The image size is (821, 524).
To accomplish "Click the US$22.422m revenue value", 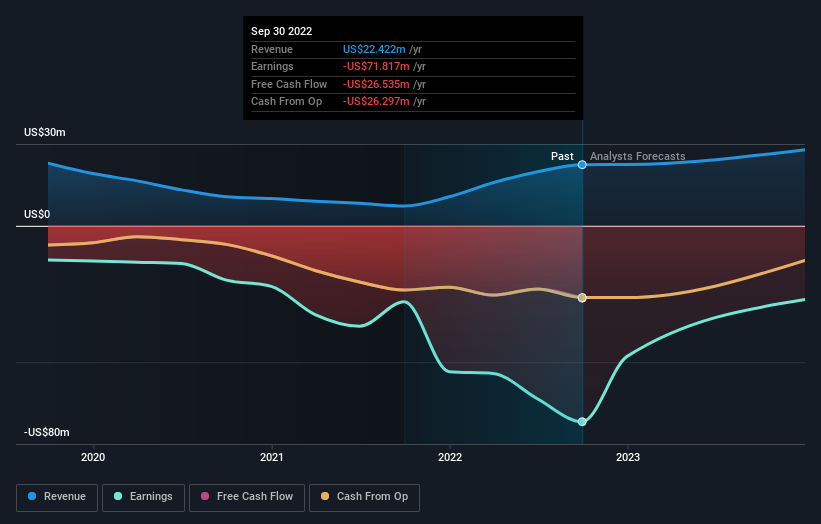I will (374, 49).
